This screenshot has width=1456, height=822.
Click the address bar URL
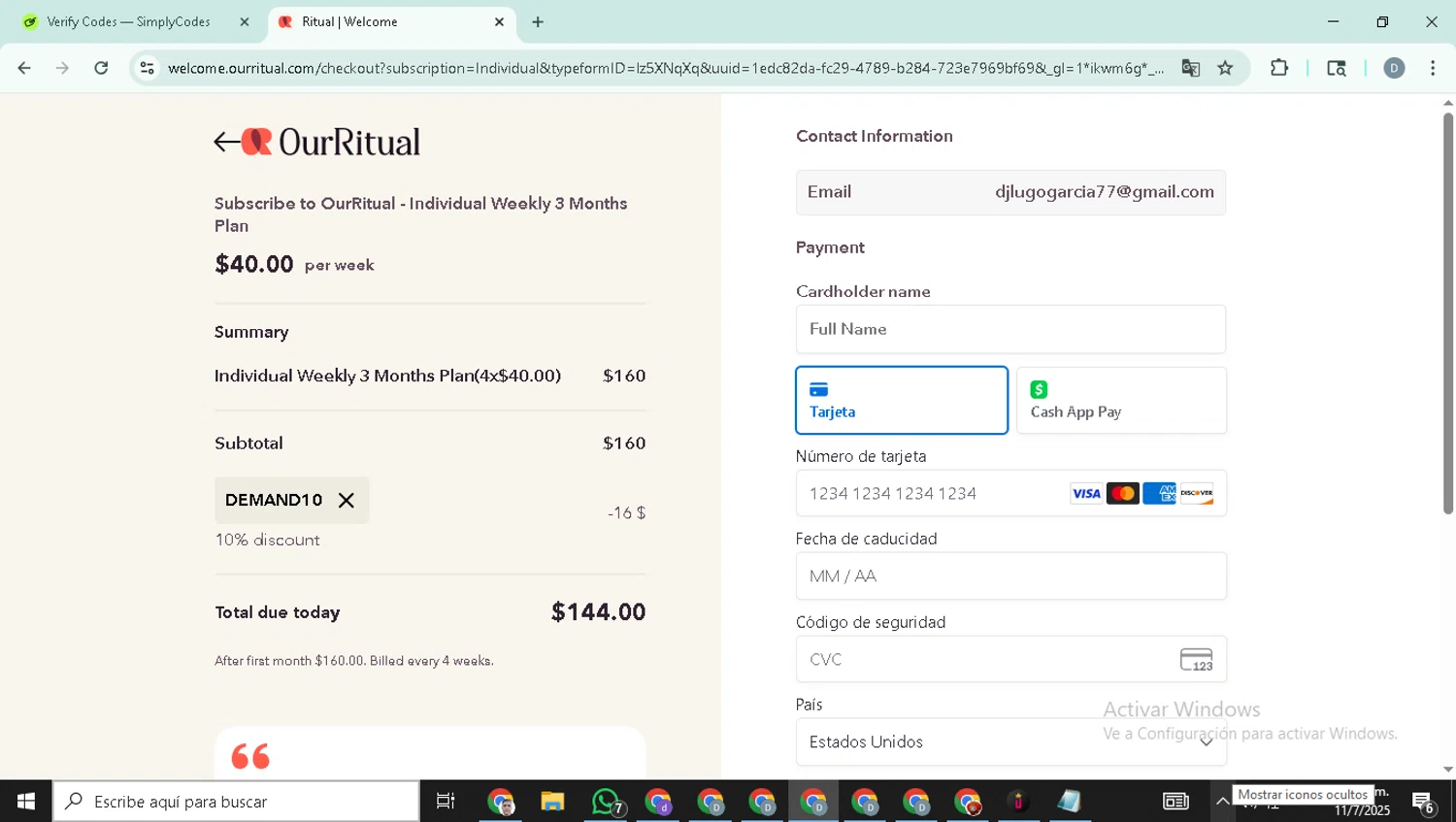tap(666, 68)
